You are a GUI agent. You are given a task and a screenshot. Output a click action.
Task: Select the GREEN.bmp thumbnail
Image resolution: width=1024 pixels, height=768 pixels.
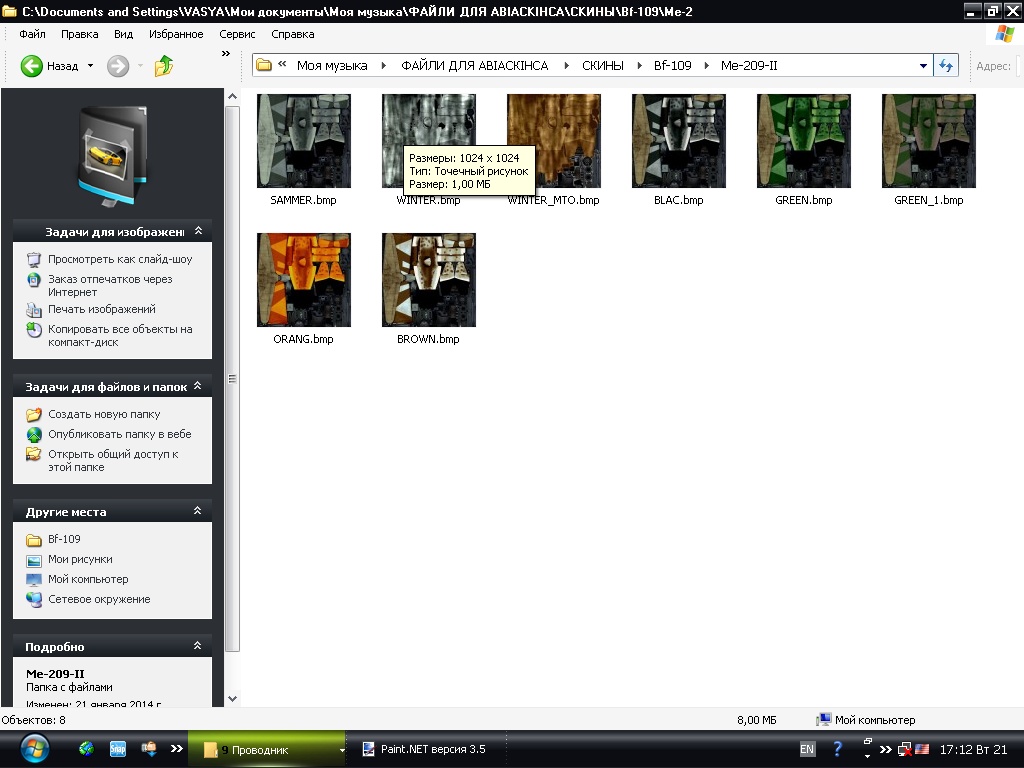pos(804,140)
